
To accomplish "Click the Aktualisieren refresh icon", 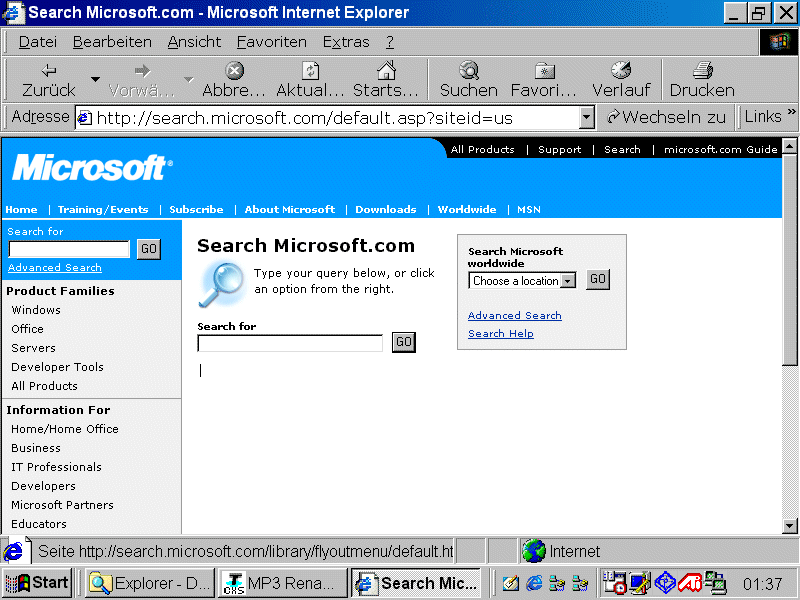I will click(310, 71).
